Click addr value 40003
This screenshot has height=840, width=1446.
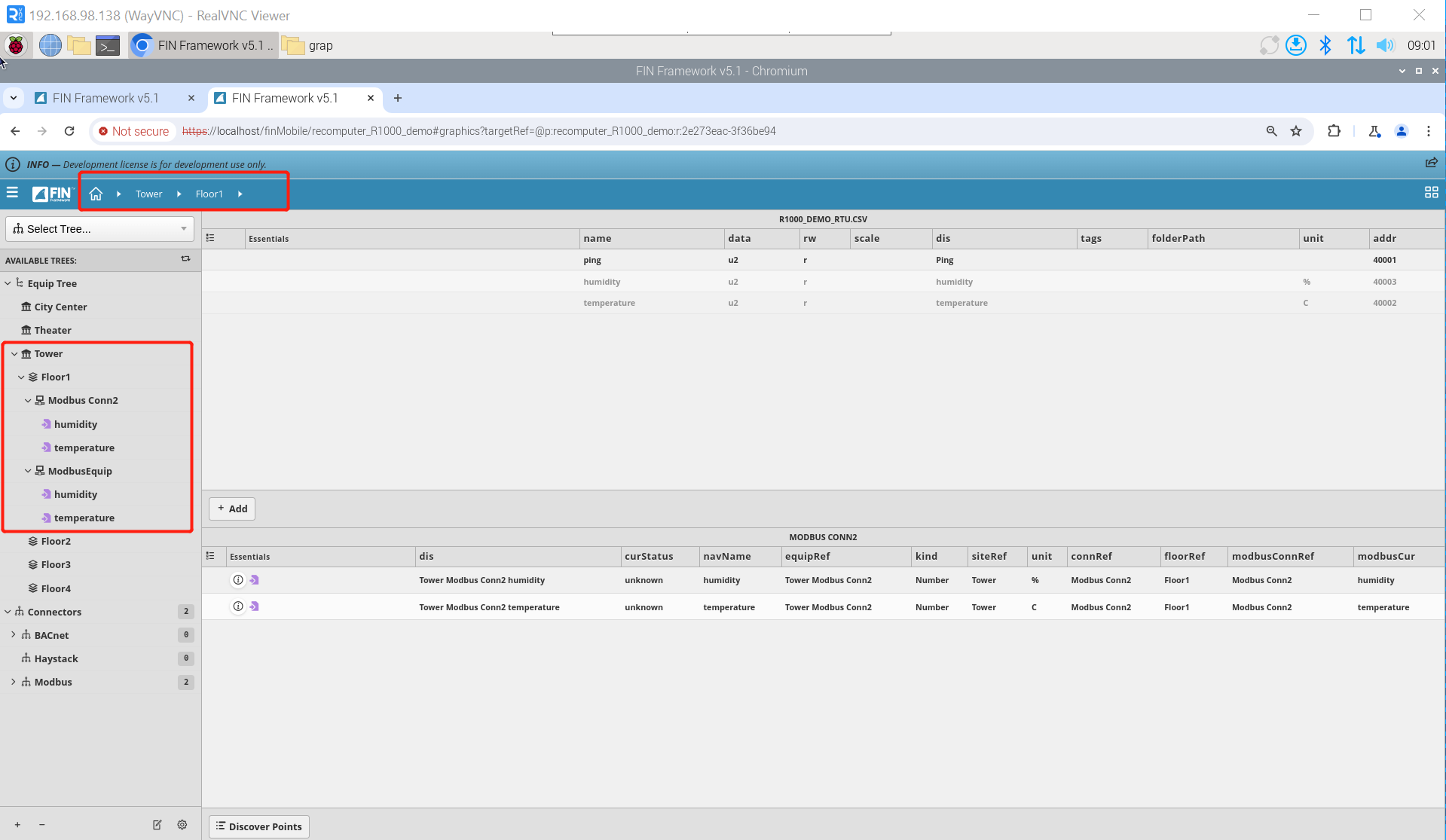(x=1384, y=282)
